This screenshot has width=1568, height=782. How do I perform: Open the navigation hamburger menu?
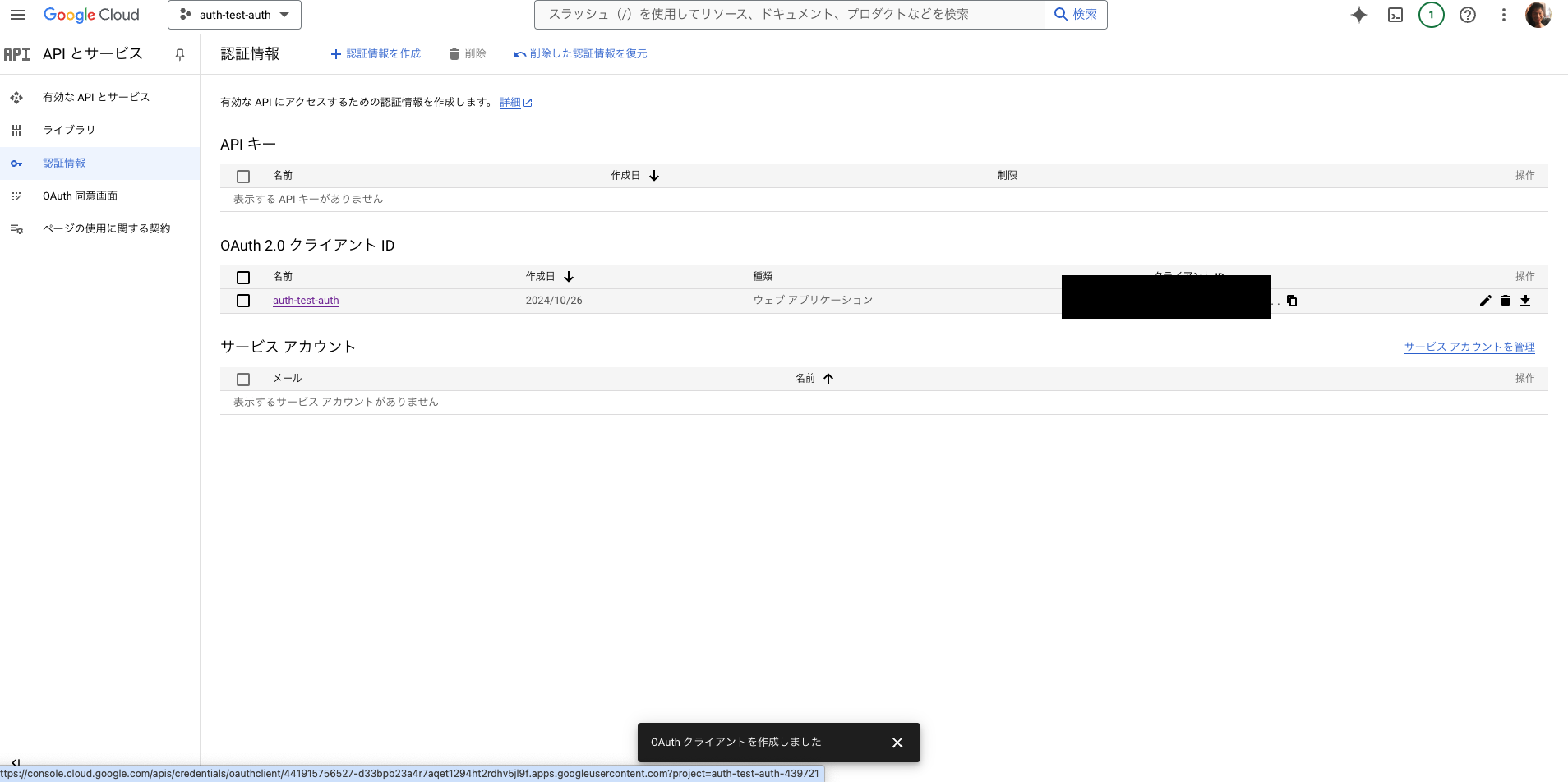(18, 14)
